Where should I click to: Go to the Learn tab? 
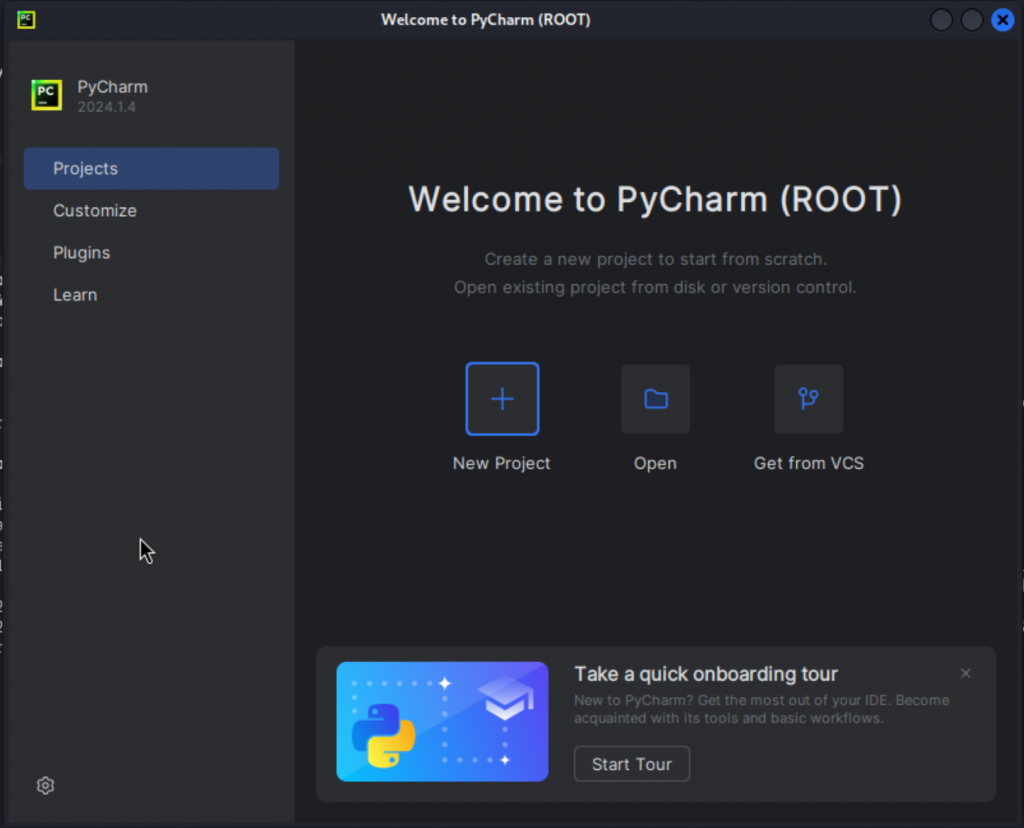coord(152,295)
